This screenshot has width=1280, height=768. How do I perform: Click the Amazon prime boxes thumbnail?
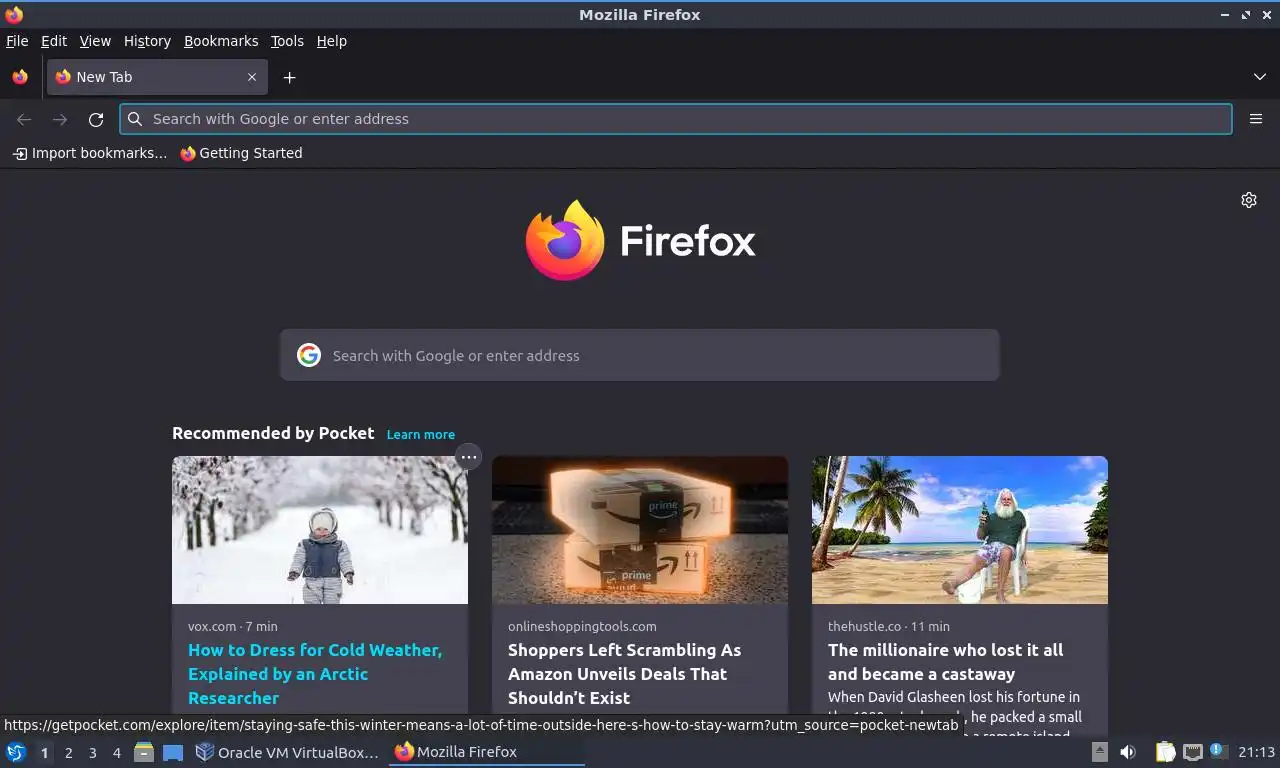tap(640, 530)
